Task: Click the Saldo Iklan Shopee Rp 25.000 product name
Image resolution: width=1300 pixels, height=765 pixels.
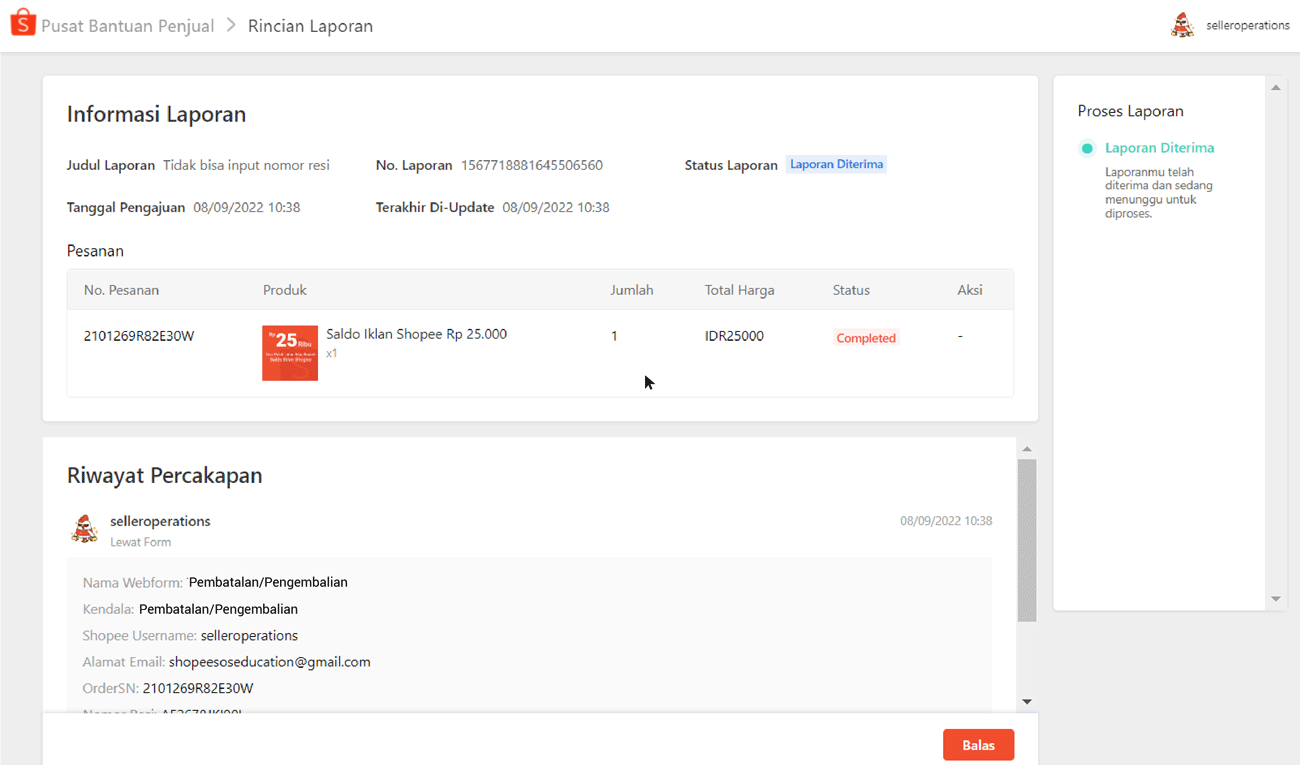Action: [416, 334]
